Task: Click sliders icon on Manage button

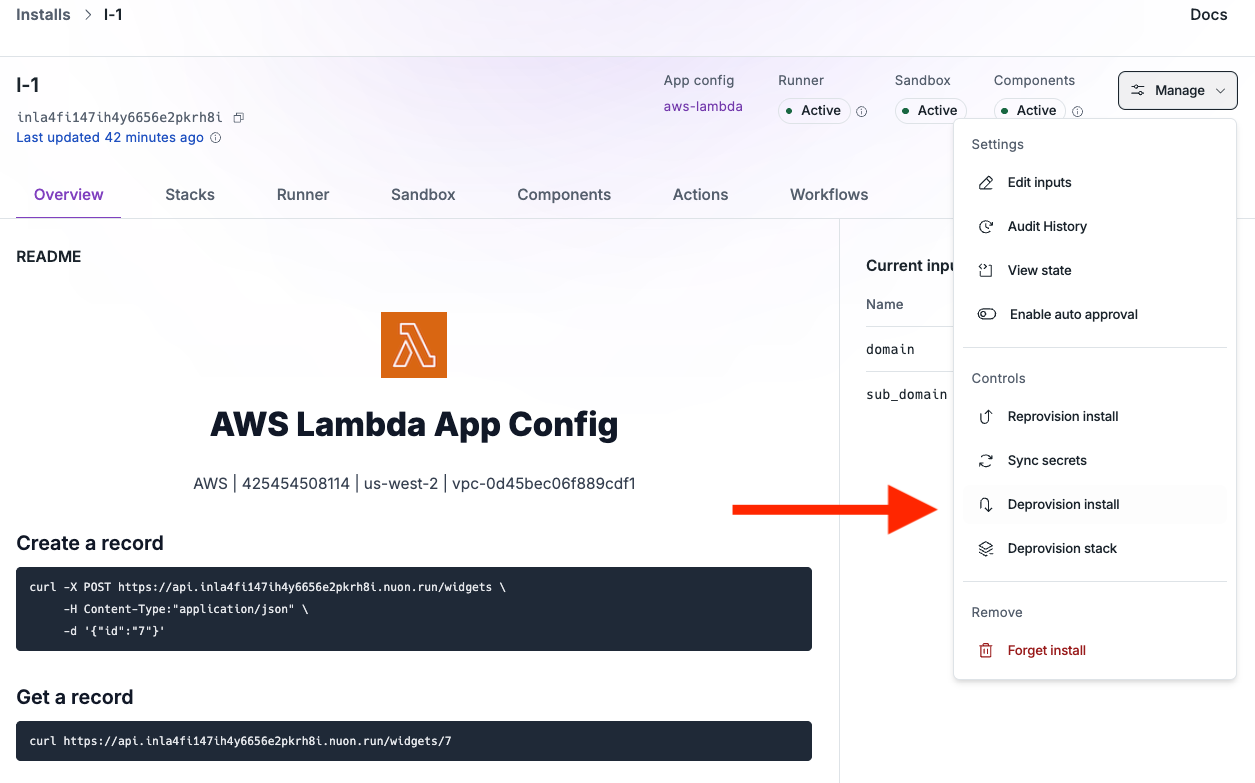Action: coord(1138,90)
